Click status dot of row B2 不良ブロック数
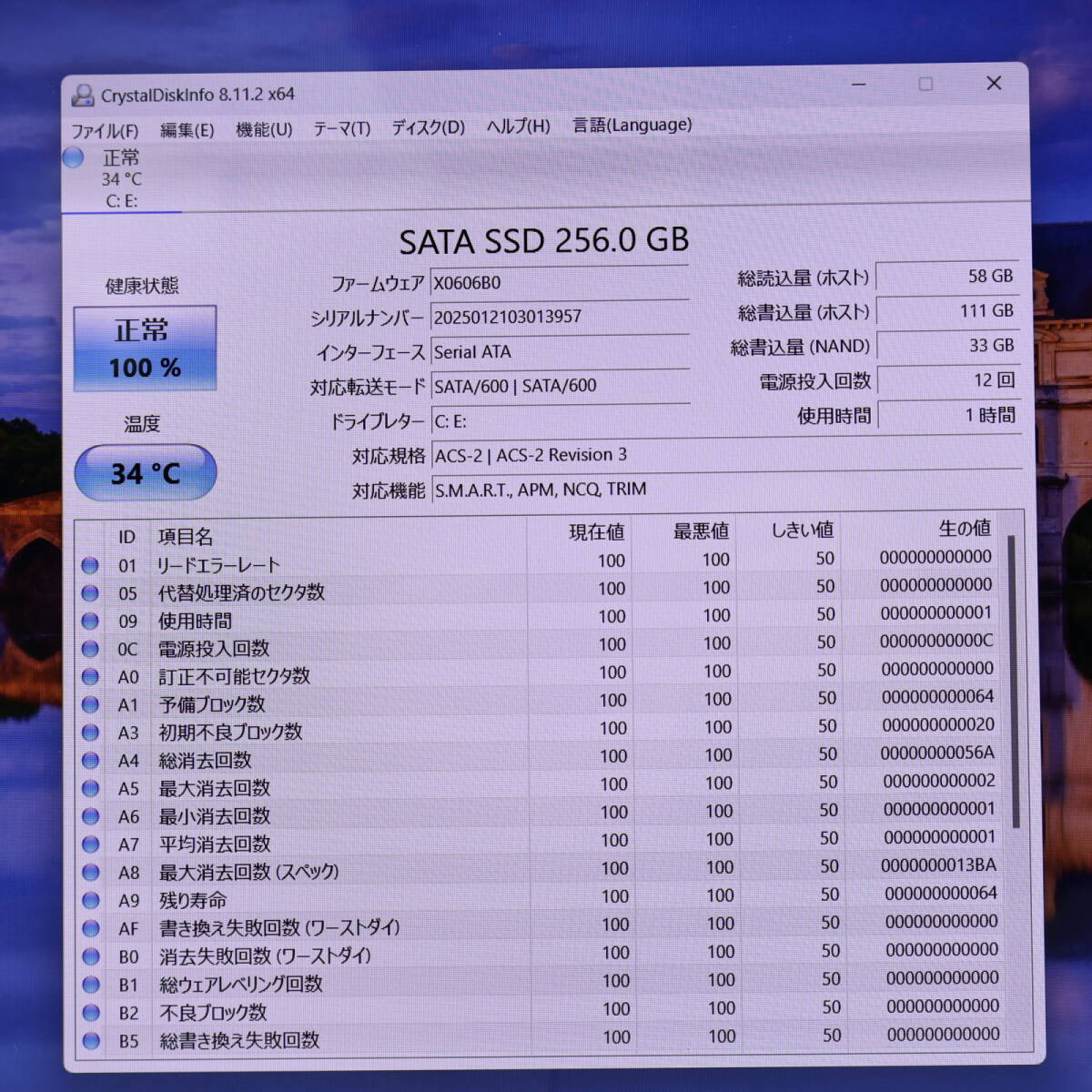Image resolution: width=1092 pixels, height=1092 pixels. click(90, 1013)
